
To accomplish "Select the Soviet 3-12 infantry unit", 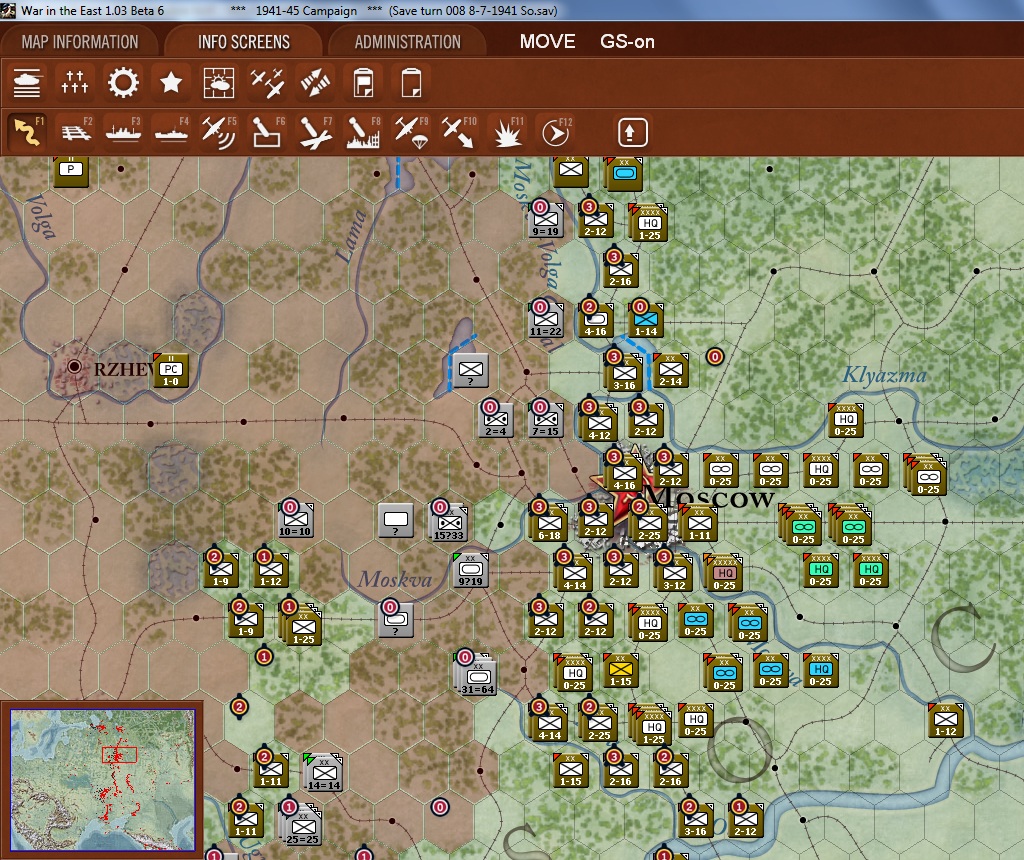I will [674, 574].
